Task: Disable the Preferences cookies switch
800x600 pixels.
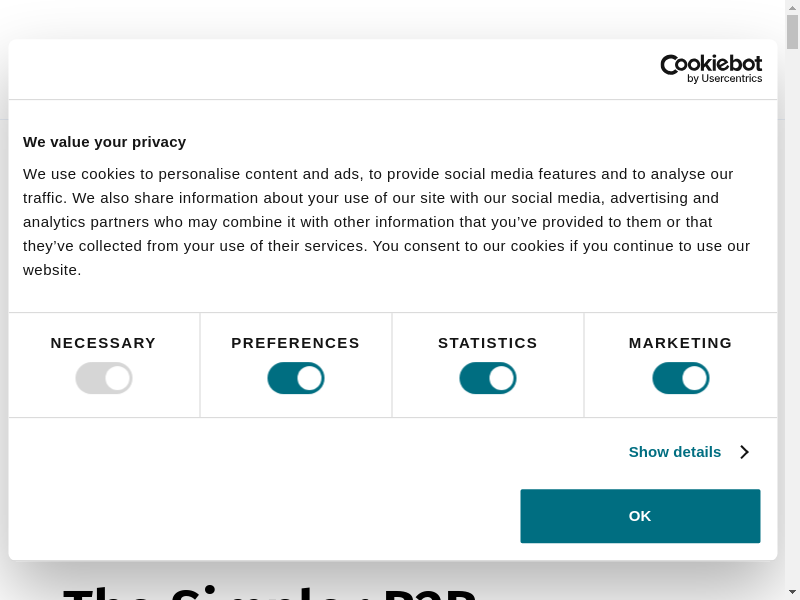Action: pos(296,378)
